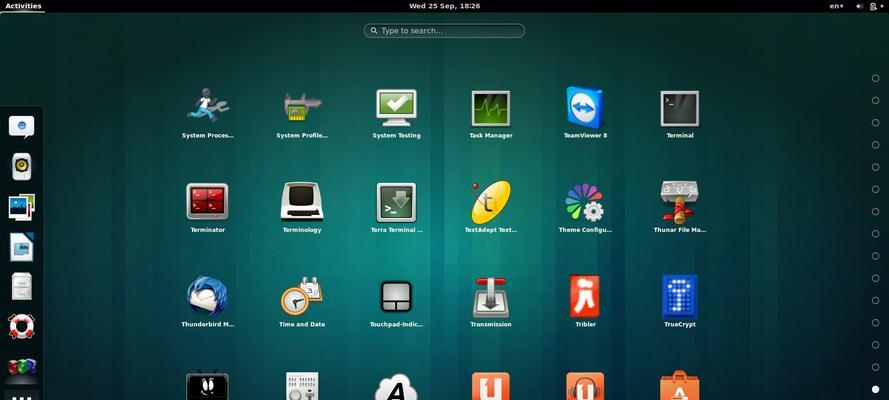Open chat bubble app in dash
889x400 pixels.
pos(22,127)
